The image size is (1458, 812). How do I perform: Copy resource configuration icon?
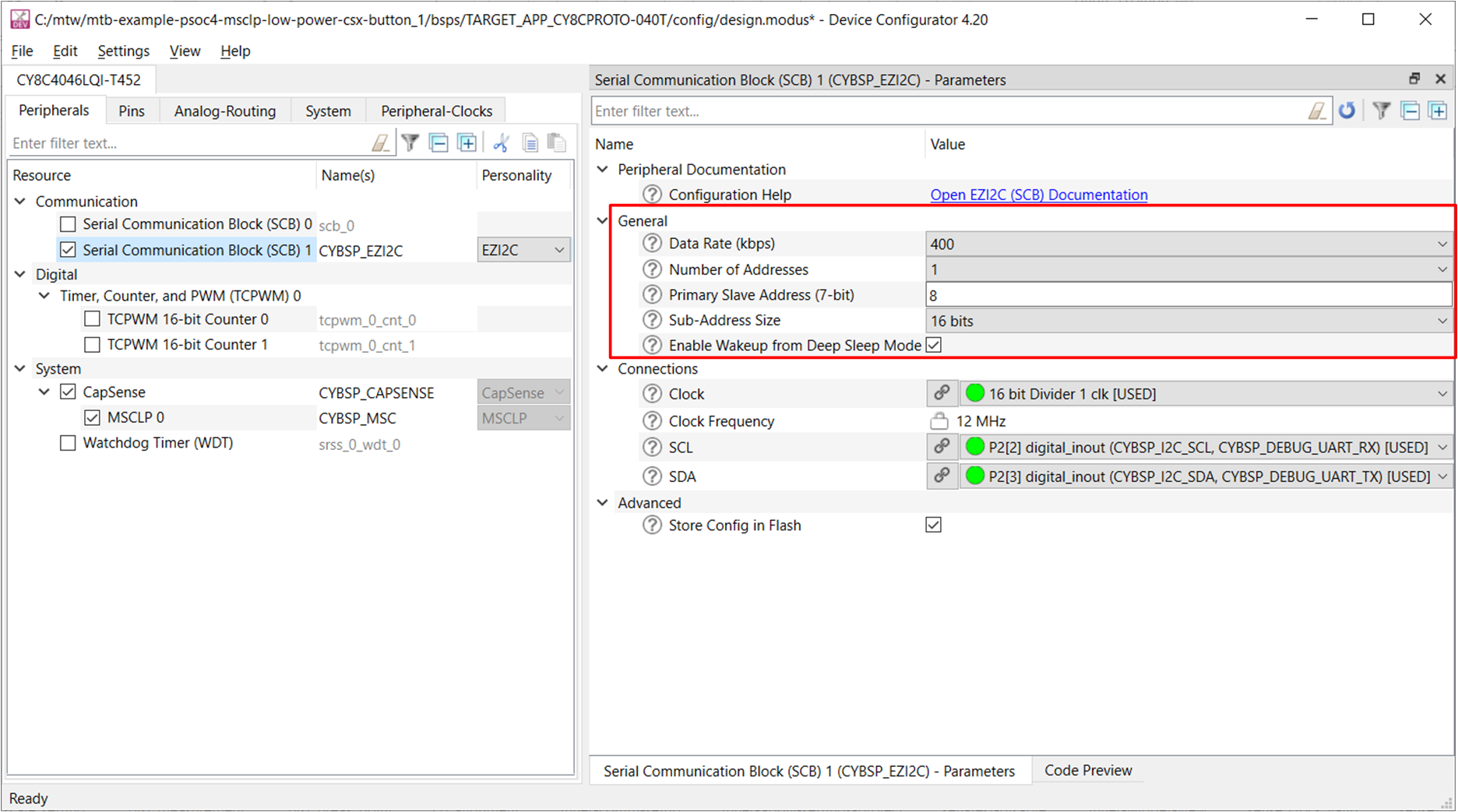tap(530, 142)
